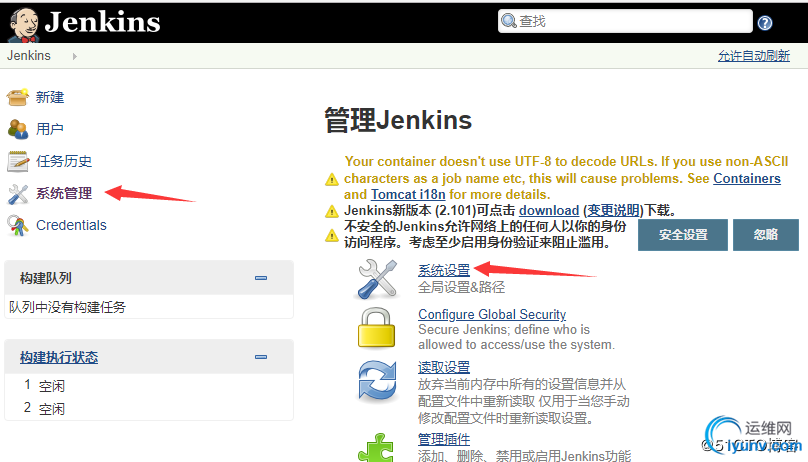Click the Global Security padlock icon
This screenshot has height=462, width=808.
pos(377,328)
